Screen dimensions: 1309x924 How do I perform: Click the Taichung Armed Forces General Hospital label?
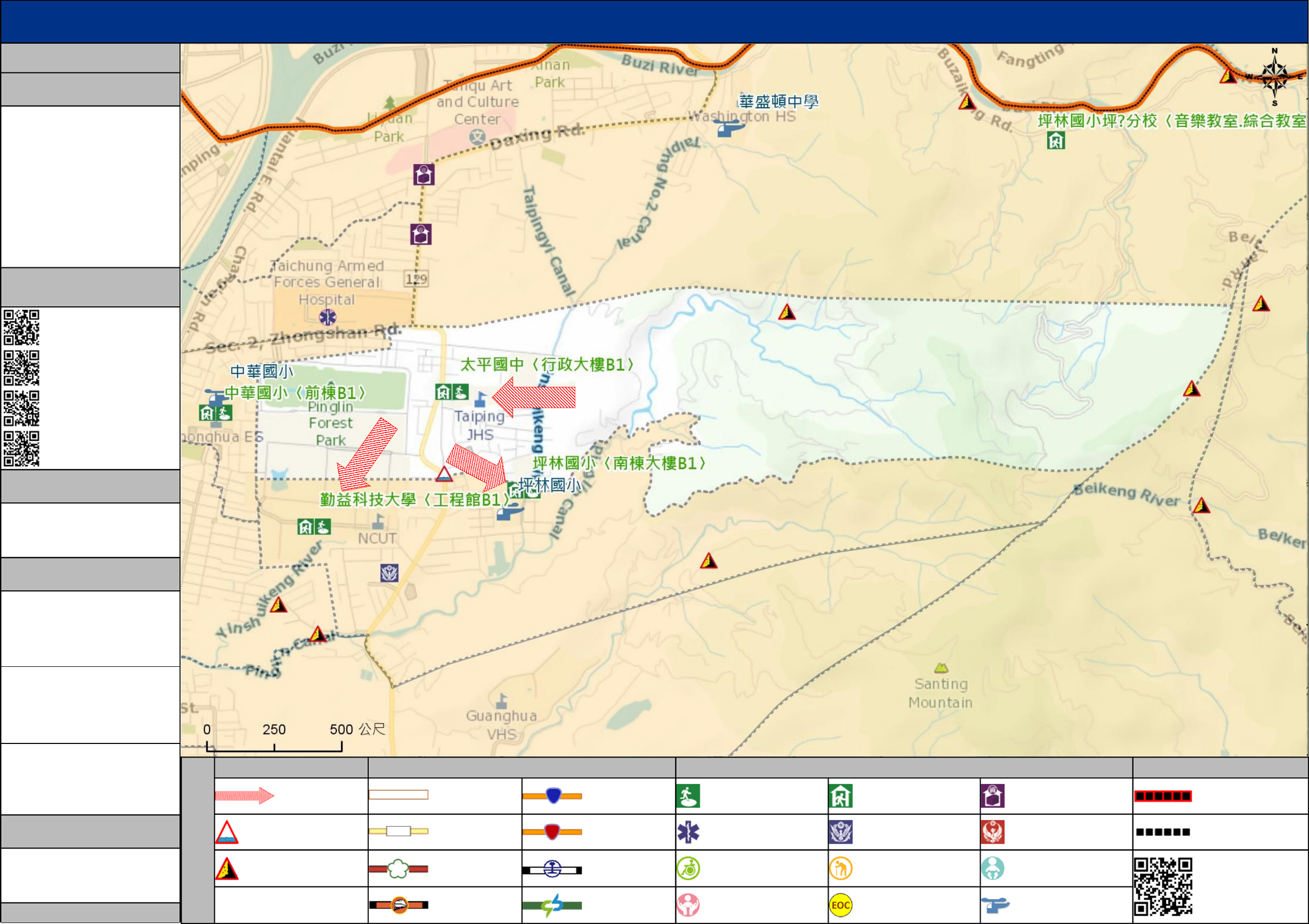[326, 282]
